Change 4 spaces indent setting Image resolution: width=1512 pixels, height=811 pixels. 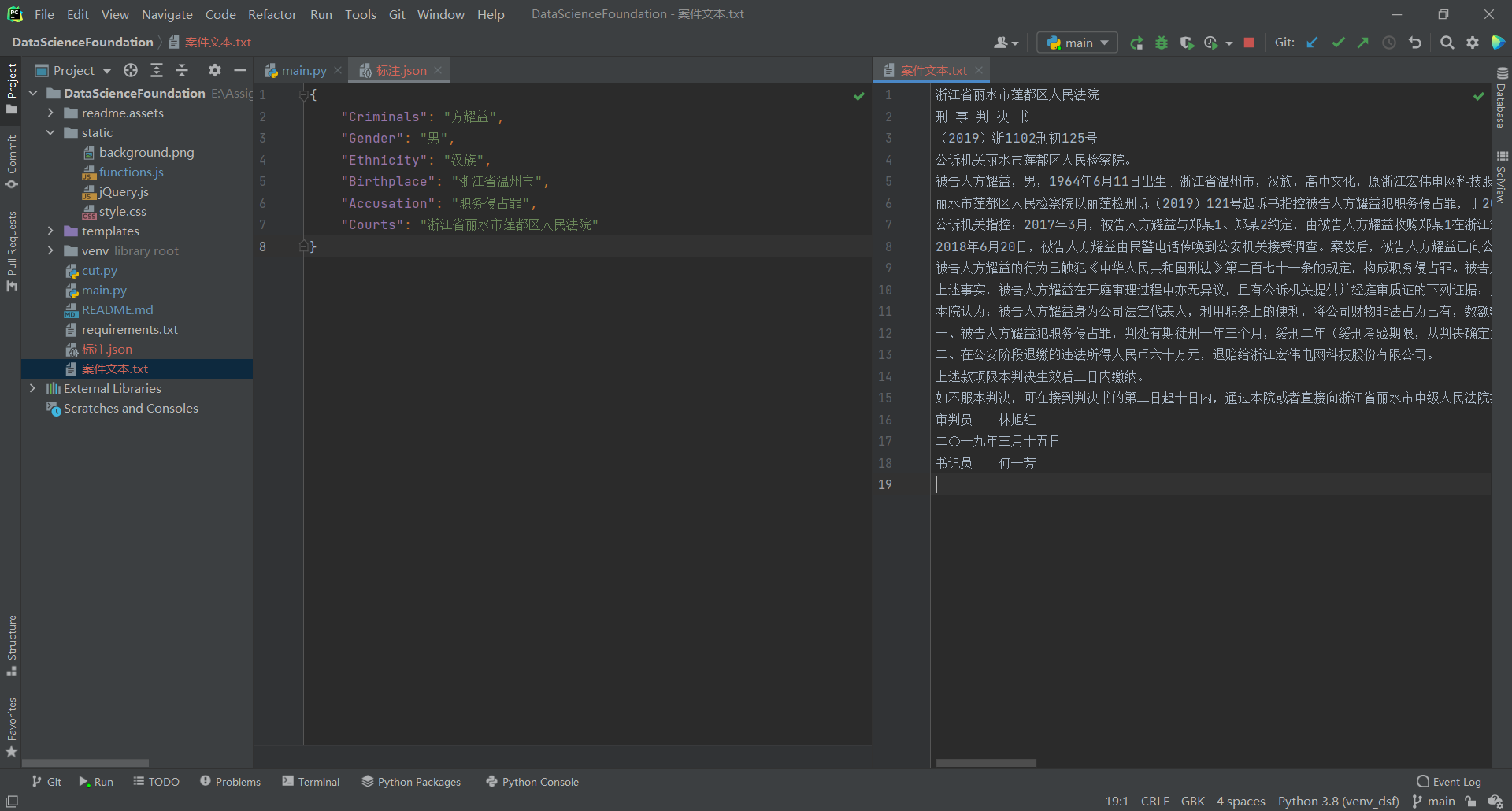click(x=1240, y=801)
